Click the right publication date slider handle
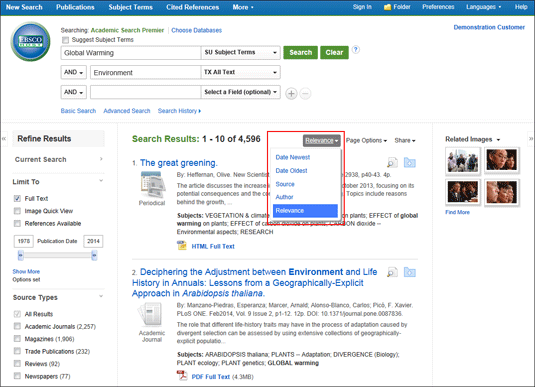Image resolution: width=535 pixels, height=387 pixels. coord(94,255)
